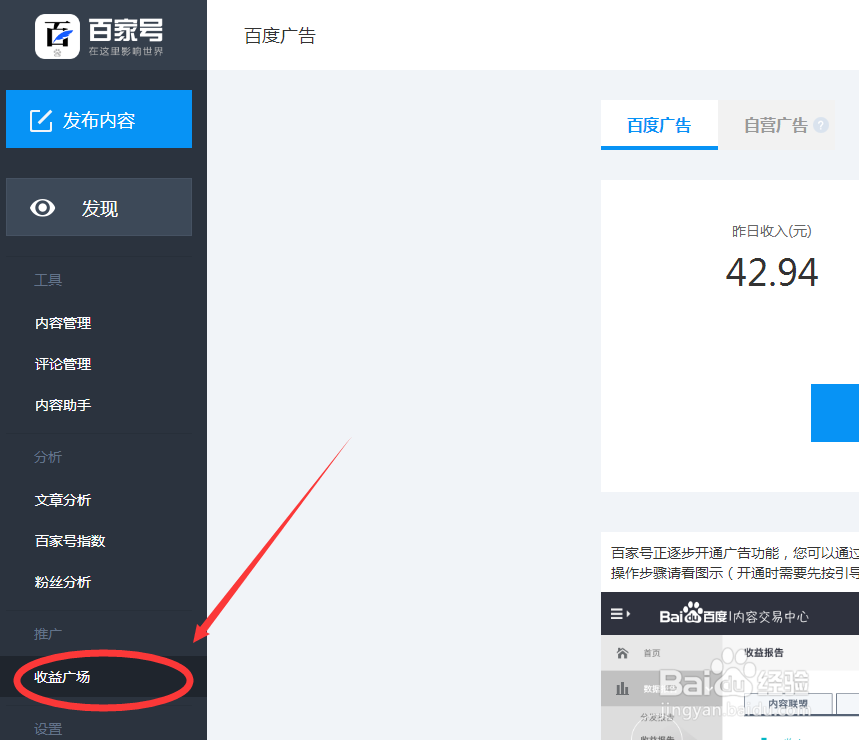Open 评论管理 in the sidebar

(62, 363)
